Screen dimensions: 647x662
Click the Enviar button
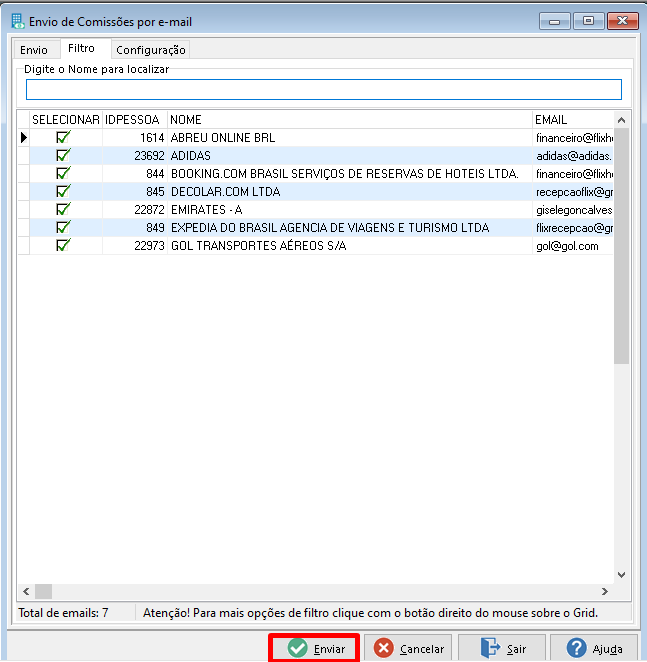(x=314, y=648)
